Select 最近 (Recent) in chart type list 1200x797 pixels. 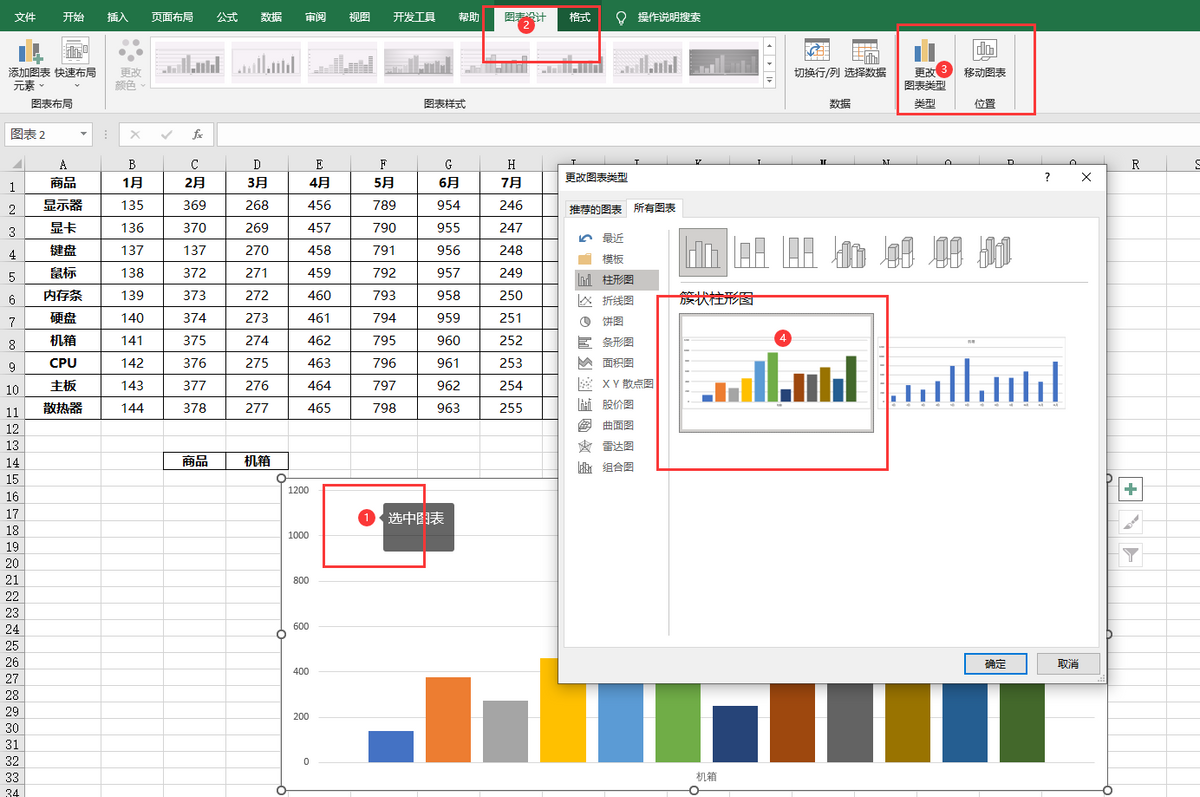(615, 238)
